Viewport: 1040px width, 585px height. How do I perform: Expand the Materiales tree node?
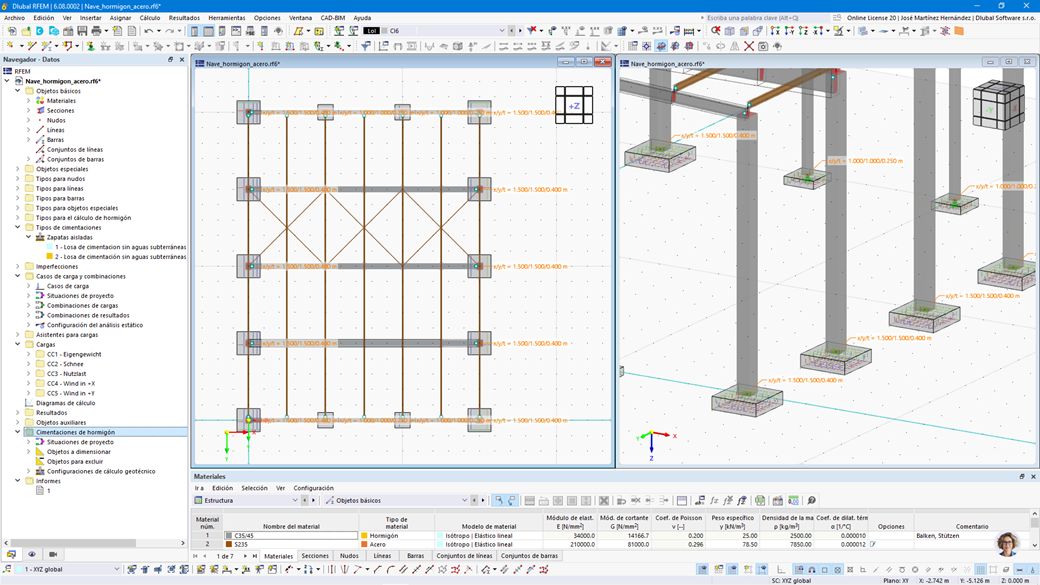(x=29, y=101)
